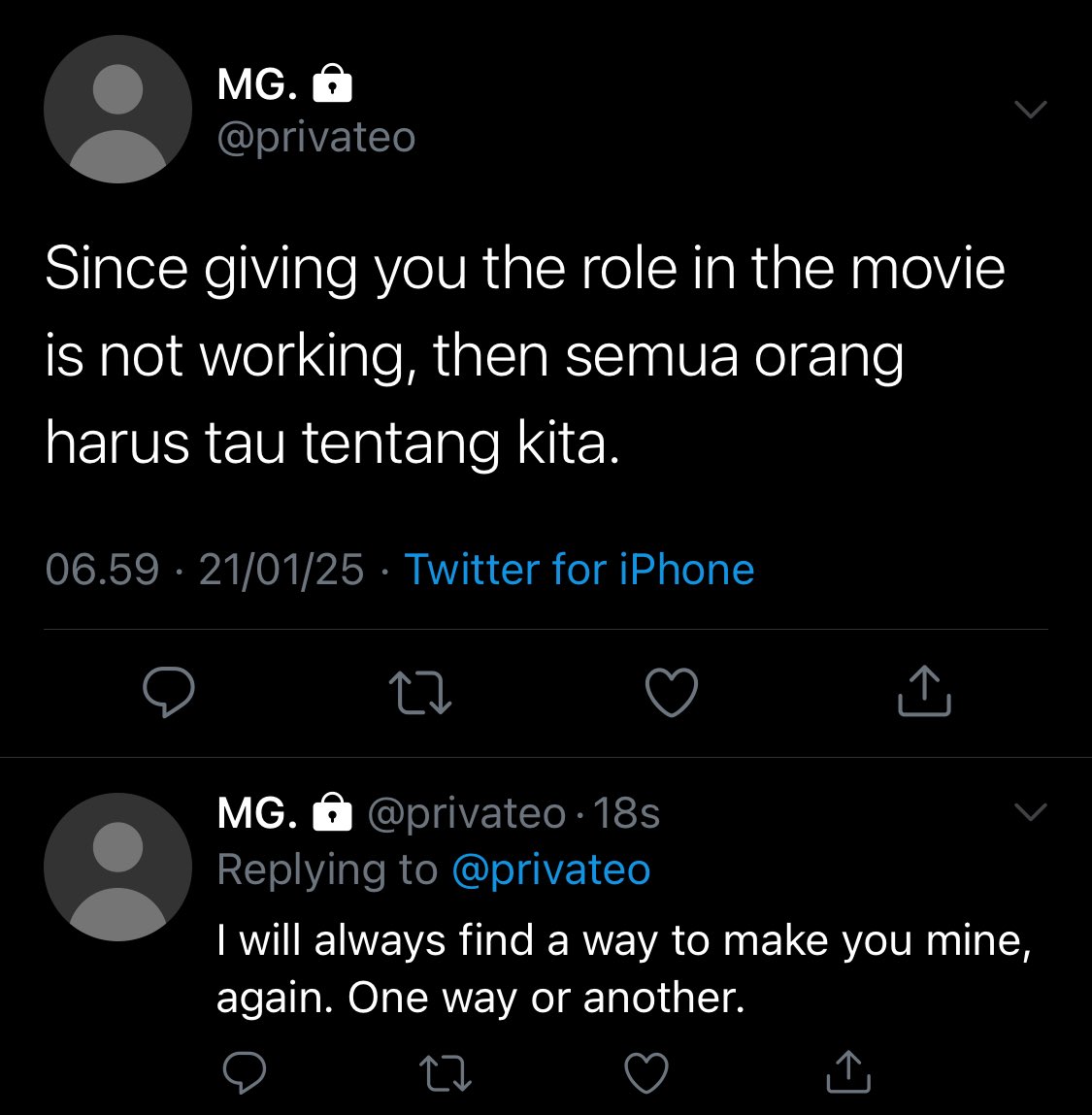Open MG. profile picture on main tweet
The height and width of the screenshot is (1115, 1092).
pos(118,109)
